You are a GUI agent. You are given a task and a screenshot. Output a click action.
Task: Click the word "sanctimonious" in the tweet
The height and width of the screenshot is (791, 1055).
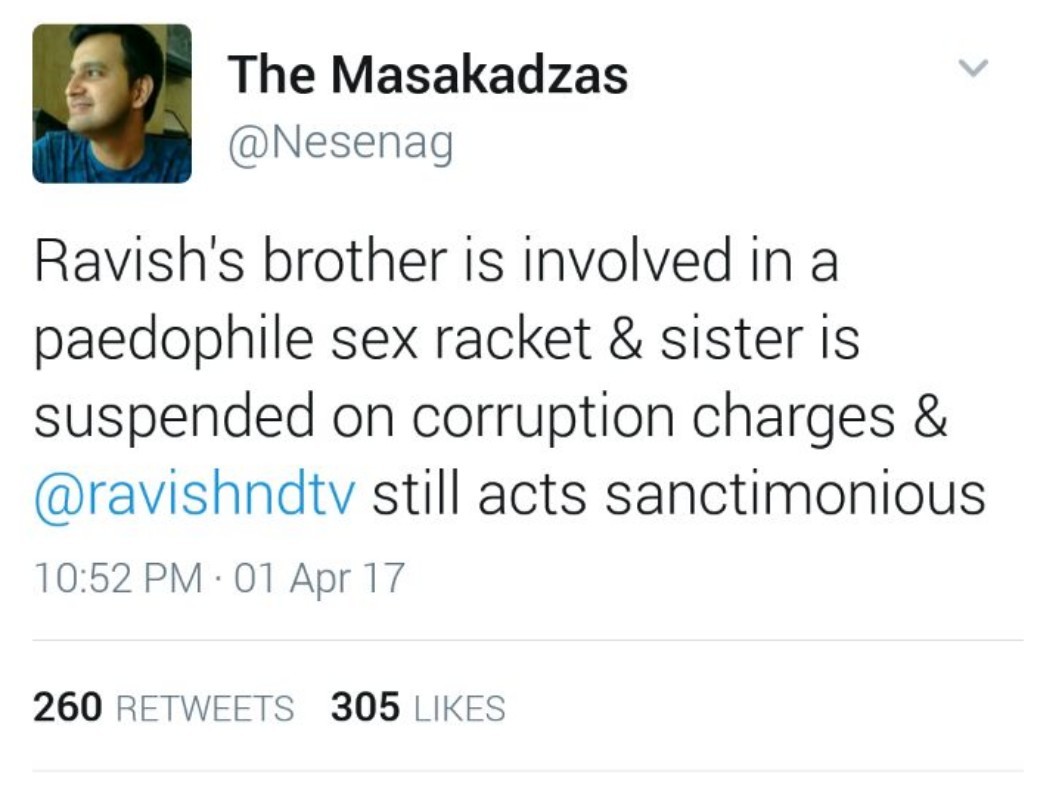(x=796, y=497)
